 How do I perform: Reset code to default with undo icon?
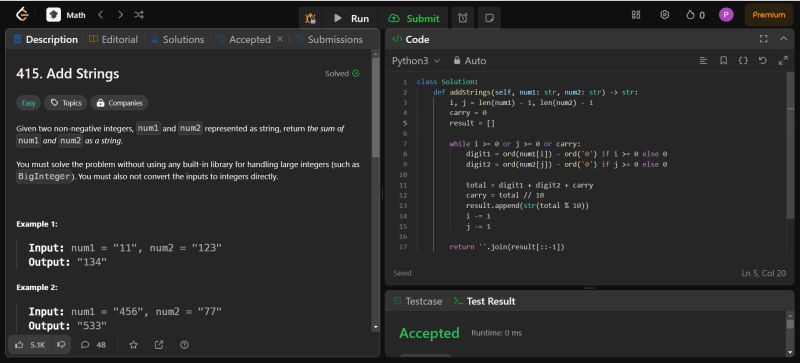point(763,61)
